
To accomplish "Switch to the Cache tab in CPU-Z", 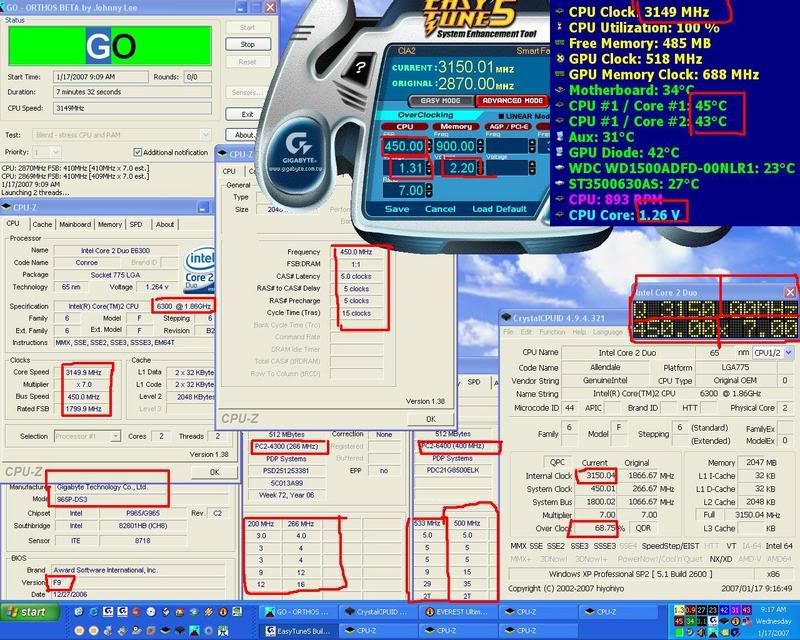I will pyautogui.click(x=42, y=224).
